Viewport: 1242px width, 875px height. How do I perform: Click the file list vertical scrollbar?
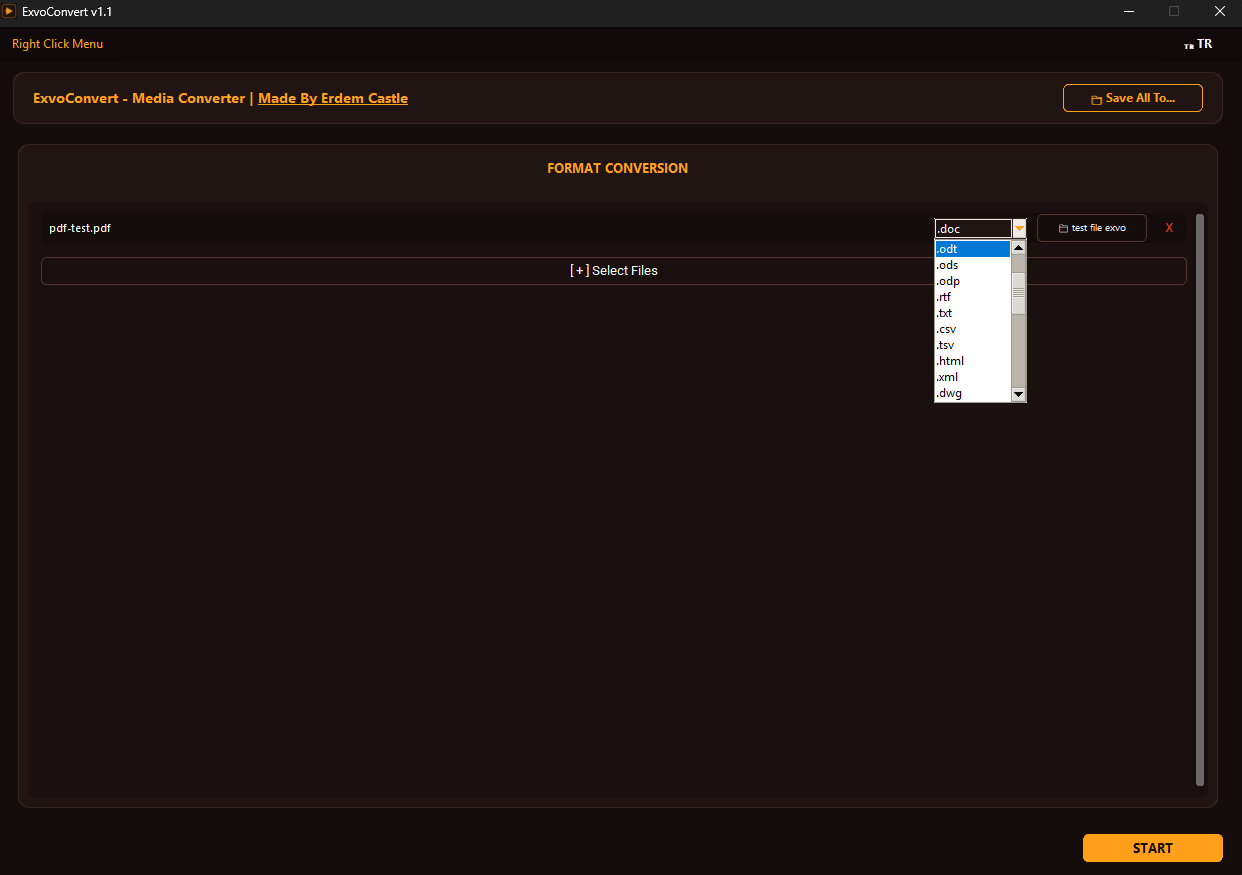[x=1200, y=500]
